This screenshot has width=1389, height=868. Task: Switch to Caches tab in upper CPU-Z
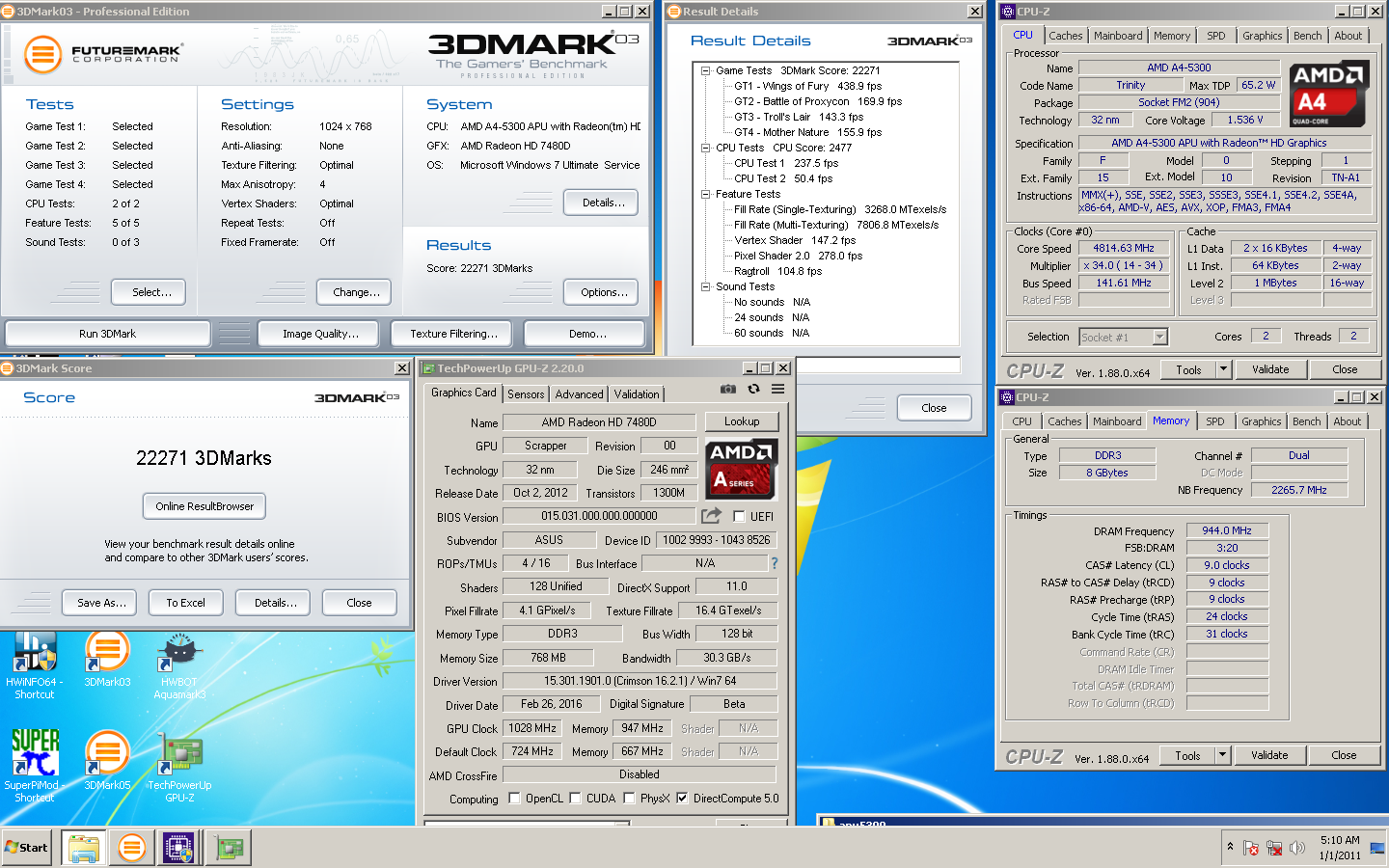(1065, 36)
